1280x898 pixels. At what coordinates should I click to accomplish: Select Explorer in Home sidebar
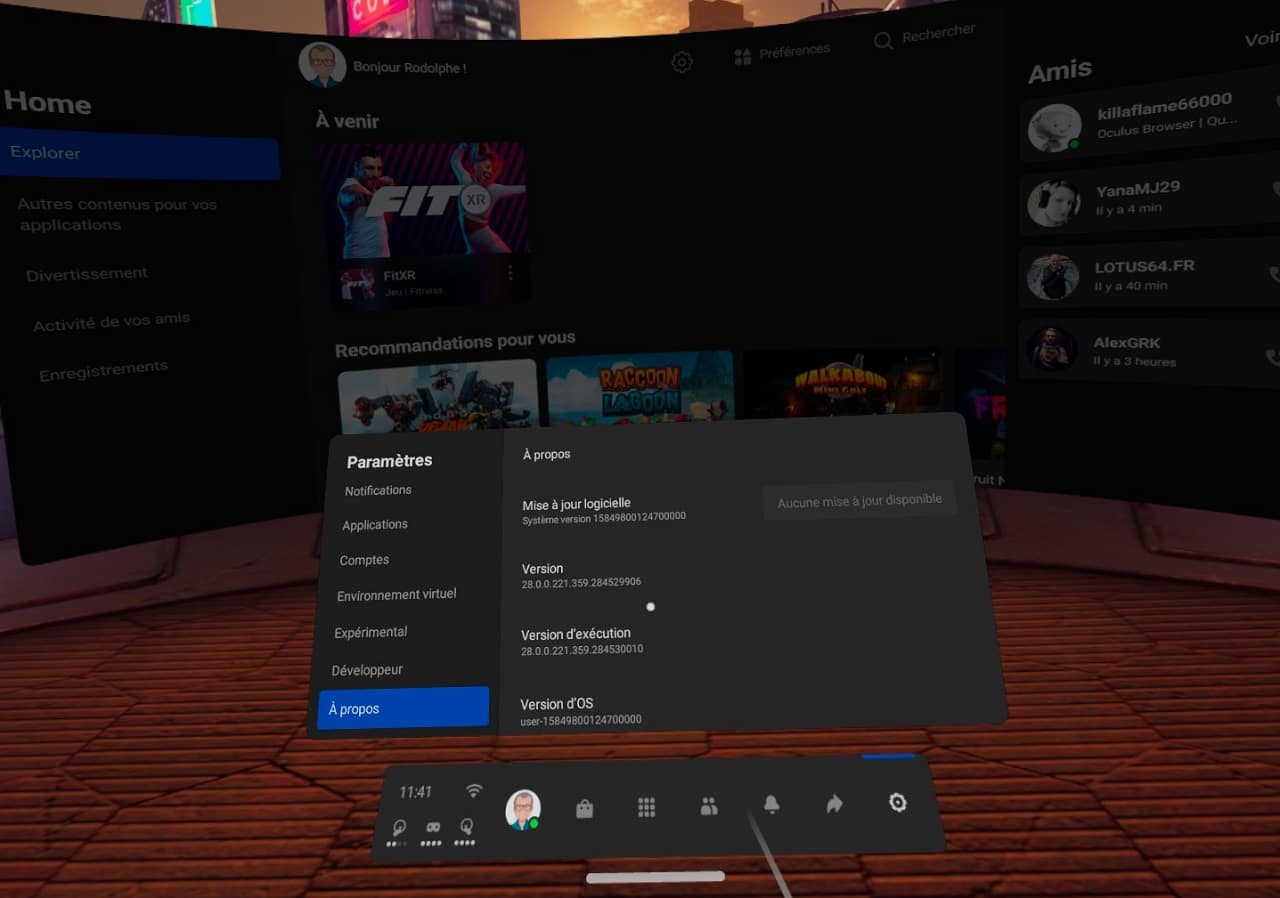pos(139,154)
